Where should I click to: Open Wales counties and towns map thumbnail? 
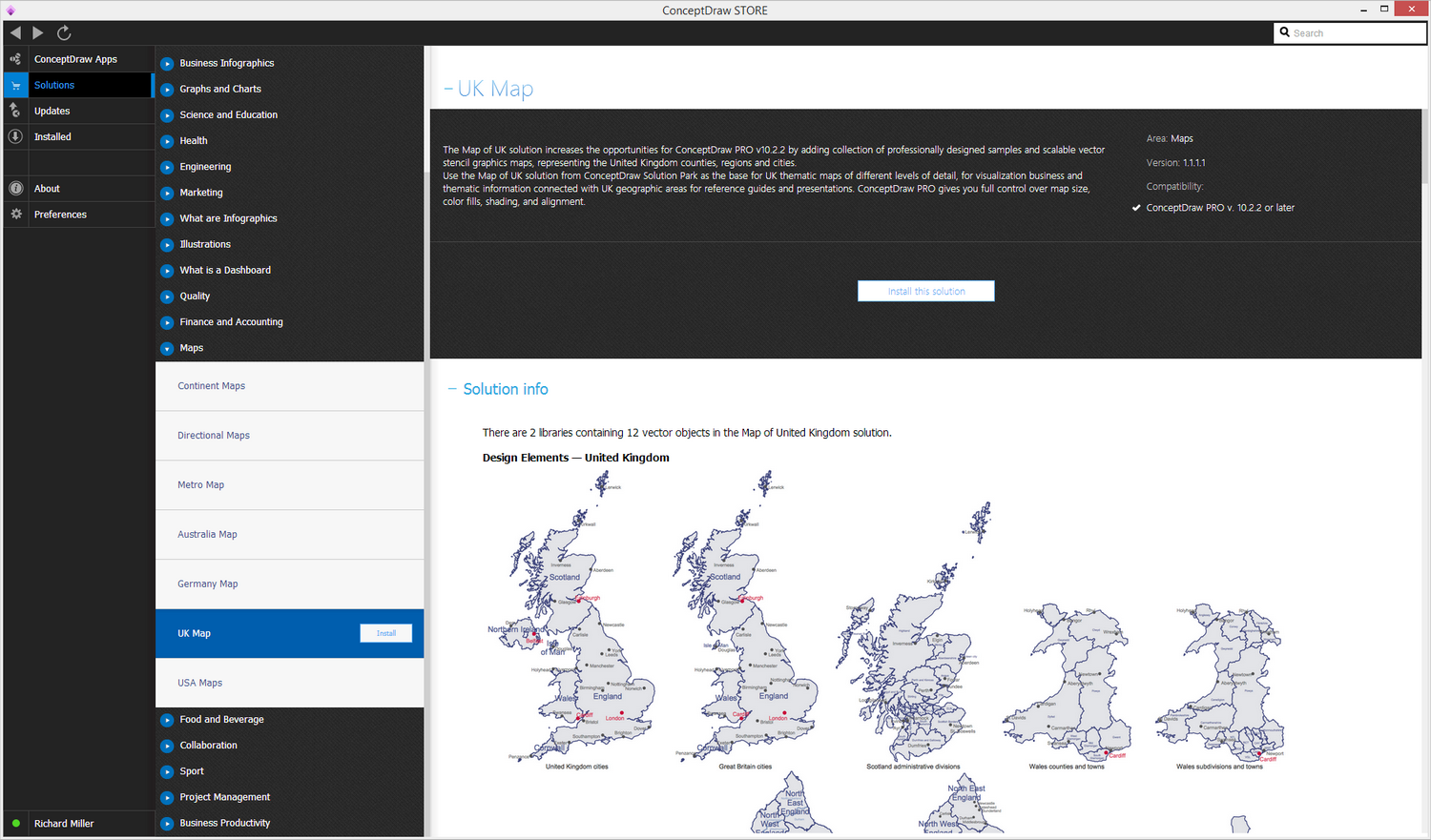tap(1067, 686)
